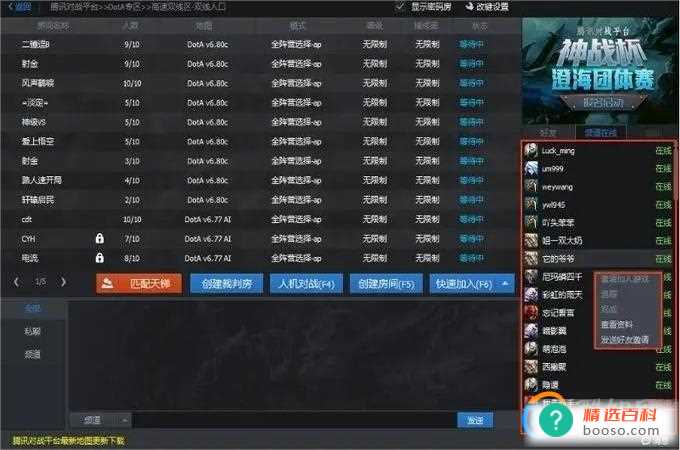This screenshot has width=680, height=450.
Task: Select the room row named cdt
Action: tap(260, 219)
